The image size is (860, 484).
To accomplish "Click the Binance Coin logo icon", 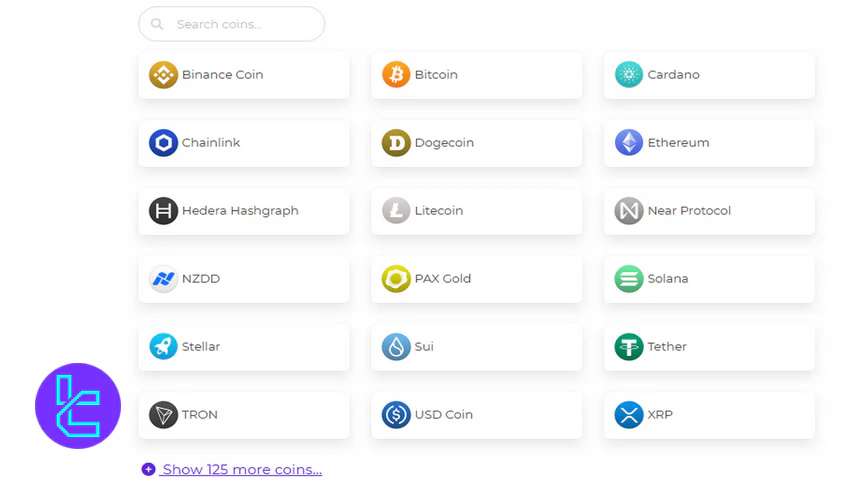I will (163, 75).
